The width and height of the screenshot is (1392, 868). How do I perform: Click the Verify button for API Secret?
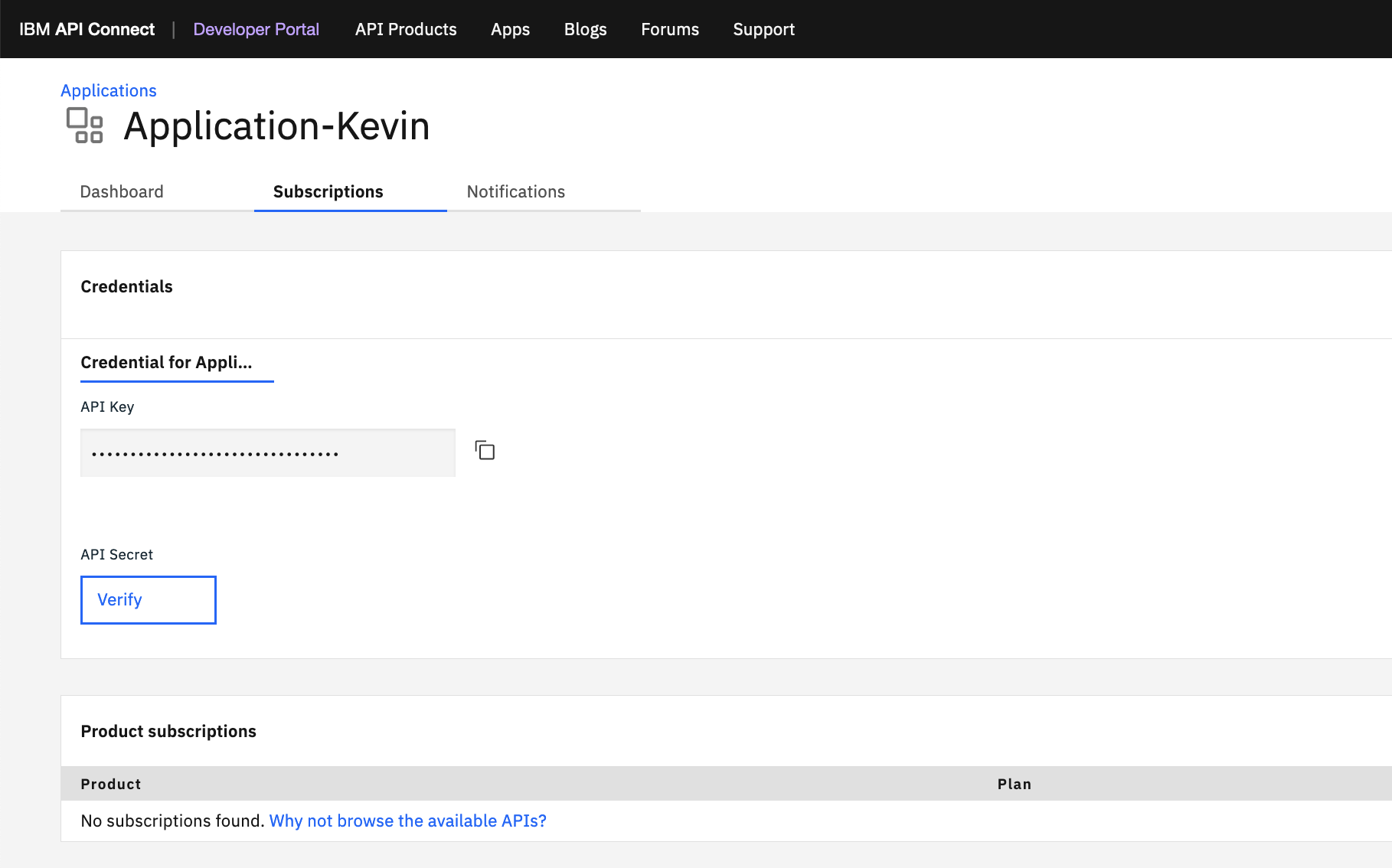[x=148, y=599]
